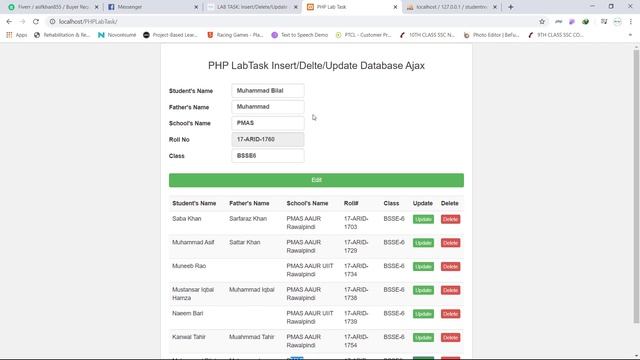Viewport: 640px width, 360px height.
Task: Click Update for Muhammad Asif
Action: (423, 243)
